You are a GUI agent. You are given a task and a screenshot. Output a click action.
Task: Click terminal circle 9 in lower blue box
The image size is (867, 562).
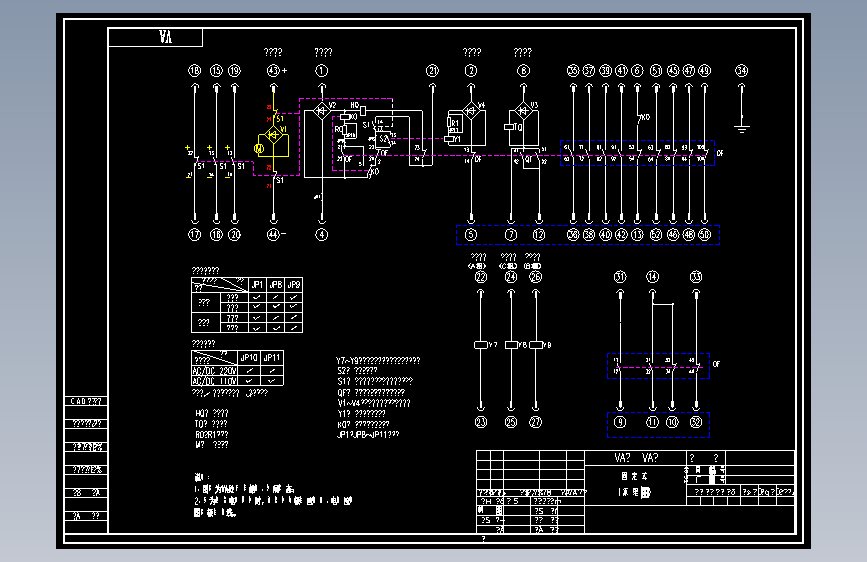pyautogui.click(x=620, y=422)
